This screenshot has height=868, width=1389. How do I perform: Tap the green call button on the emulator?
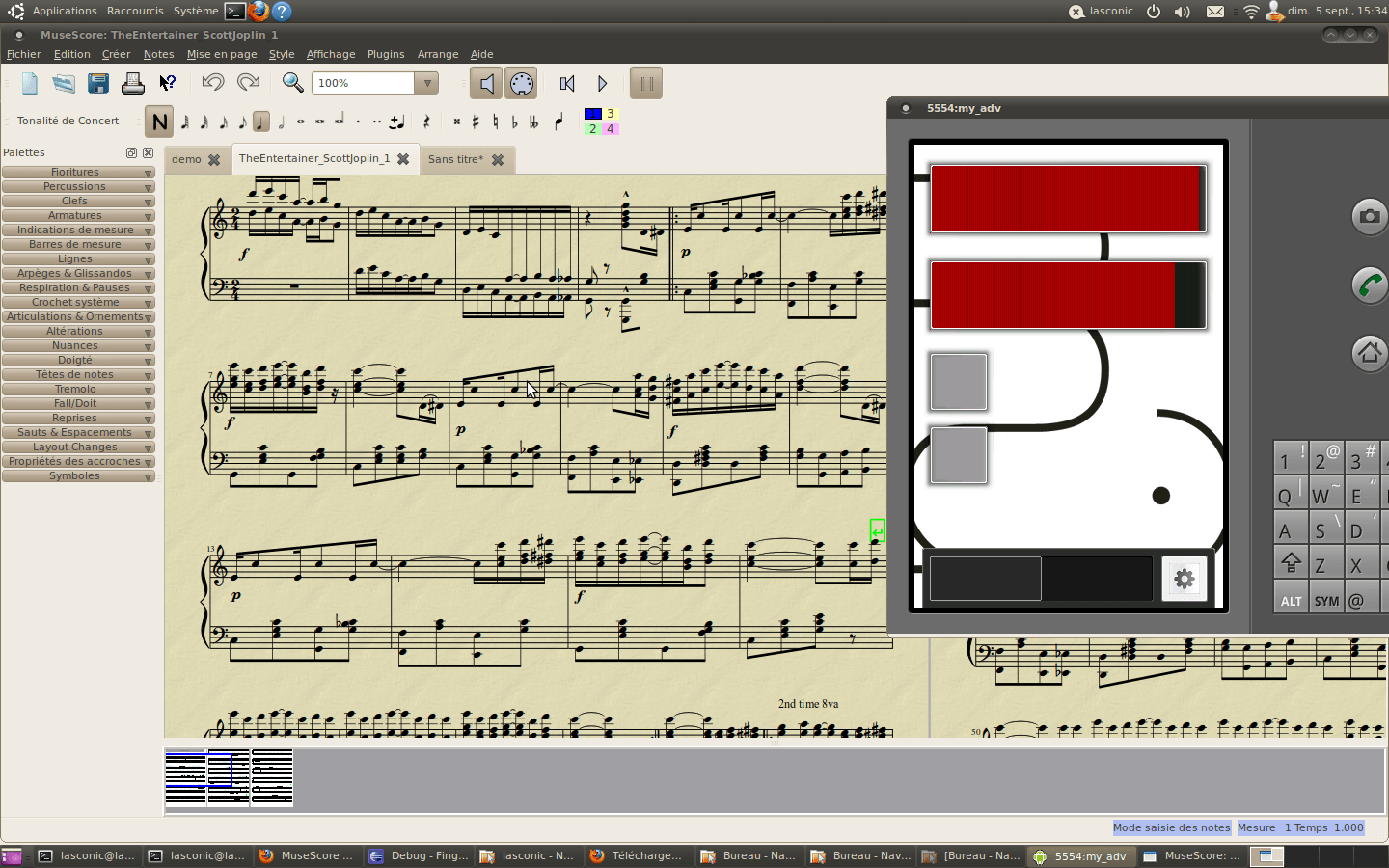coord(1370,285)
